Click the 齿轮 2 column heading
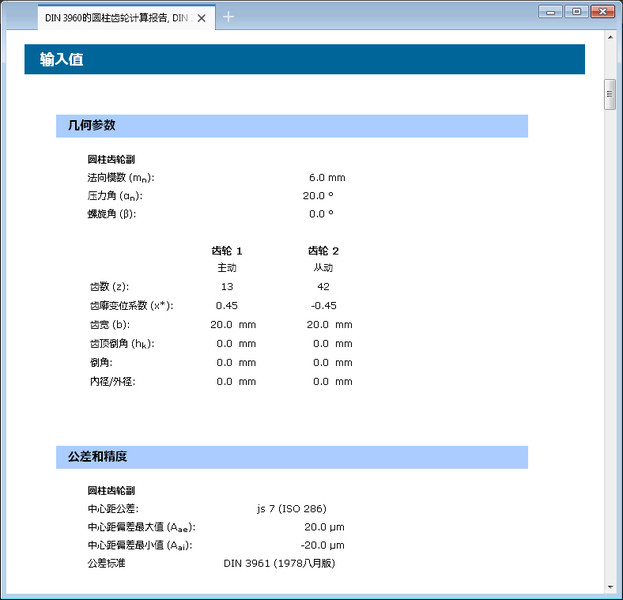 [323, 250]
